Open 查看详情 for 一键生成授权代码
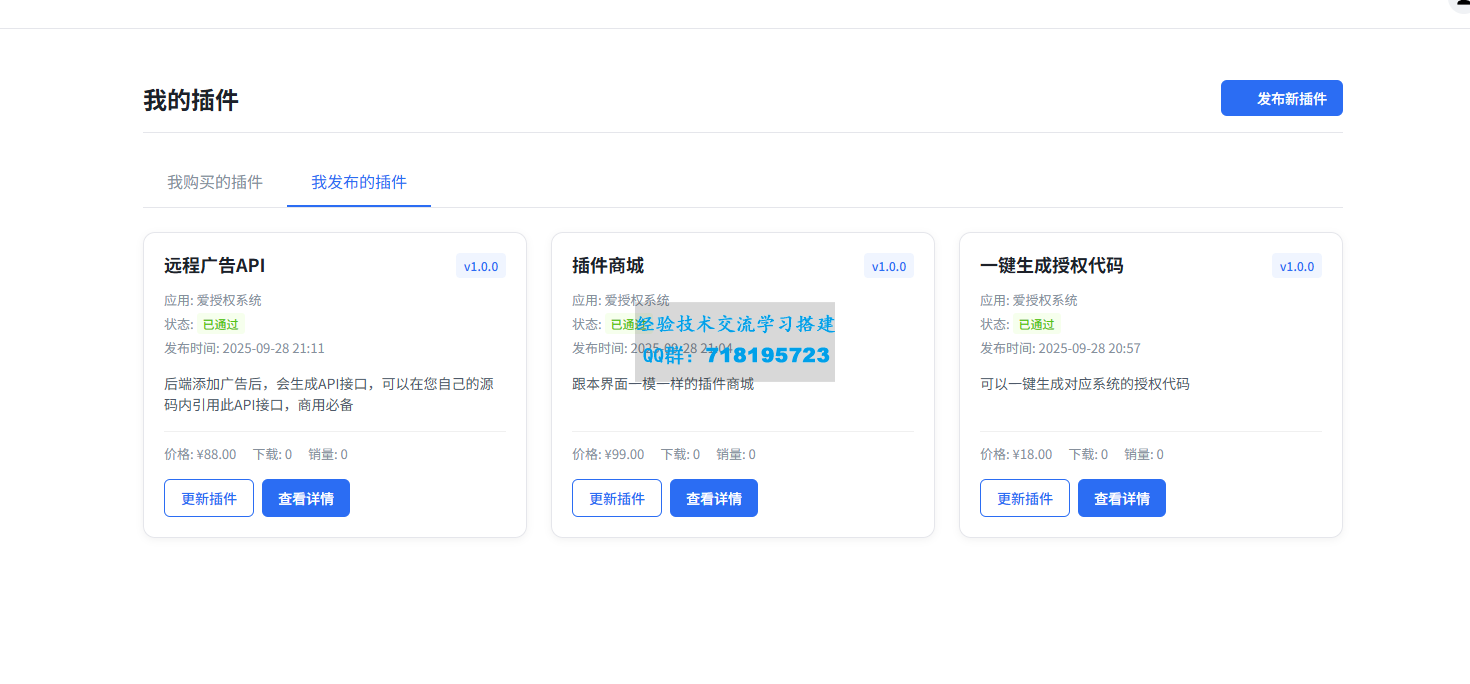The height and width of the screenshot is (684, 1470). coord(1122,498)
